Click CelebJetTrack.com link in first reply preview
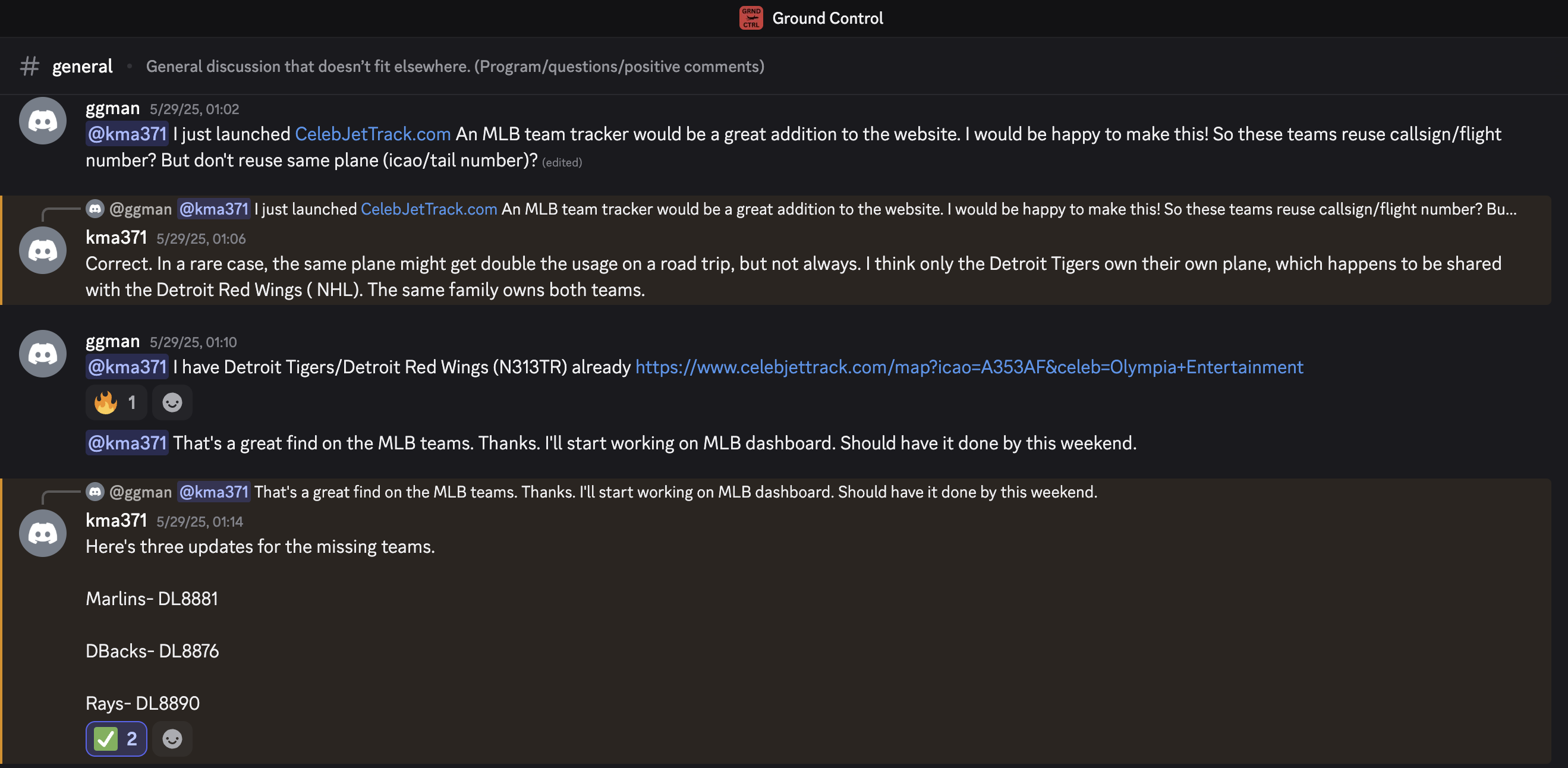Screen dimensions: 1568x768 [x=429, y=209]
